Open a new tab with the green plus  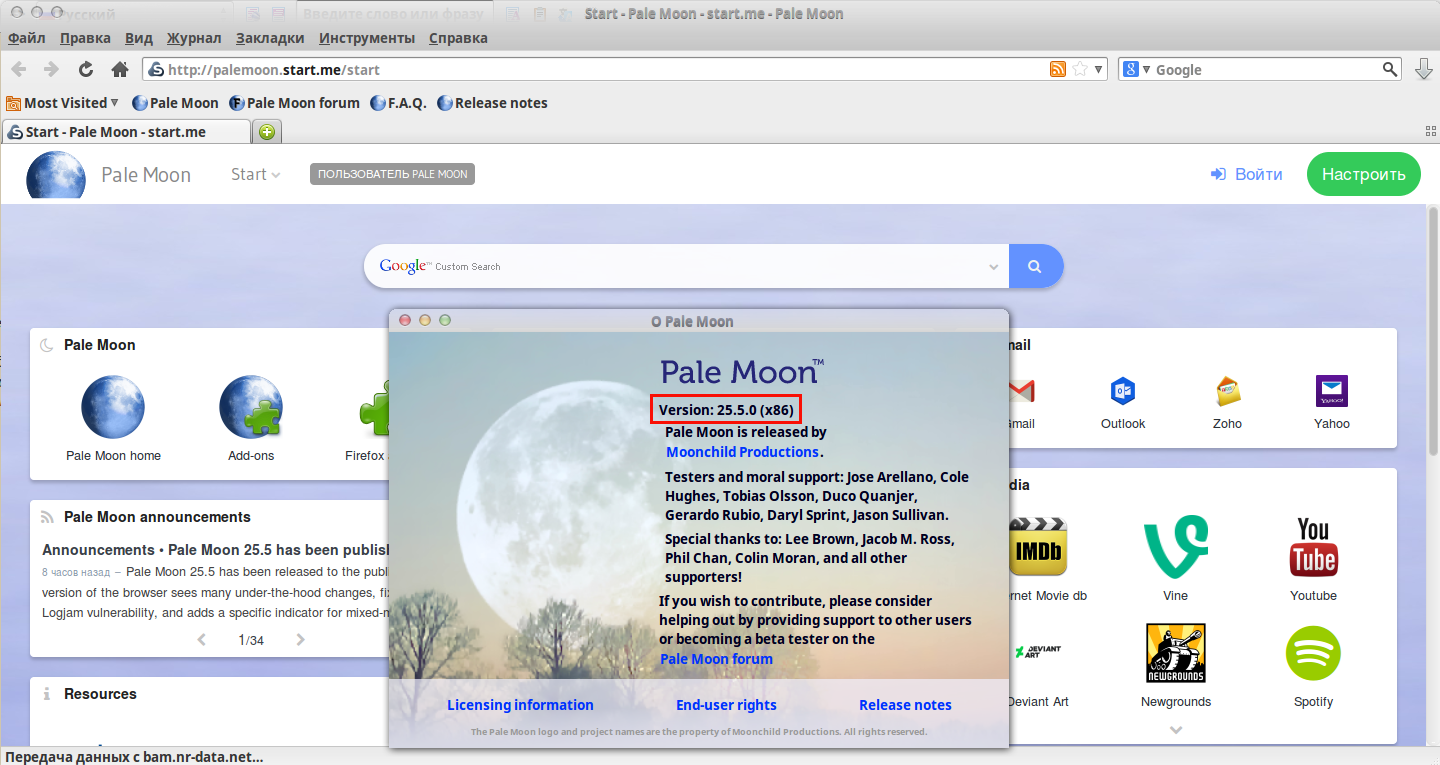[267, 132]
